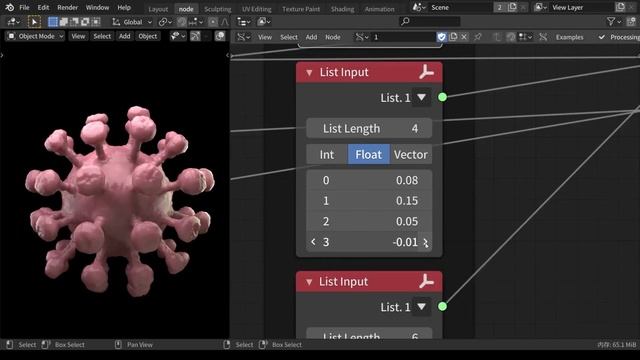Screen dimensions: 640x360
Task: Open the Object Mode dropdown
Action: coord(36,36)
